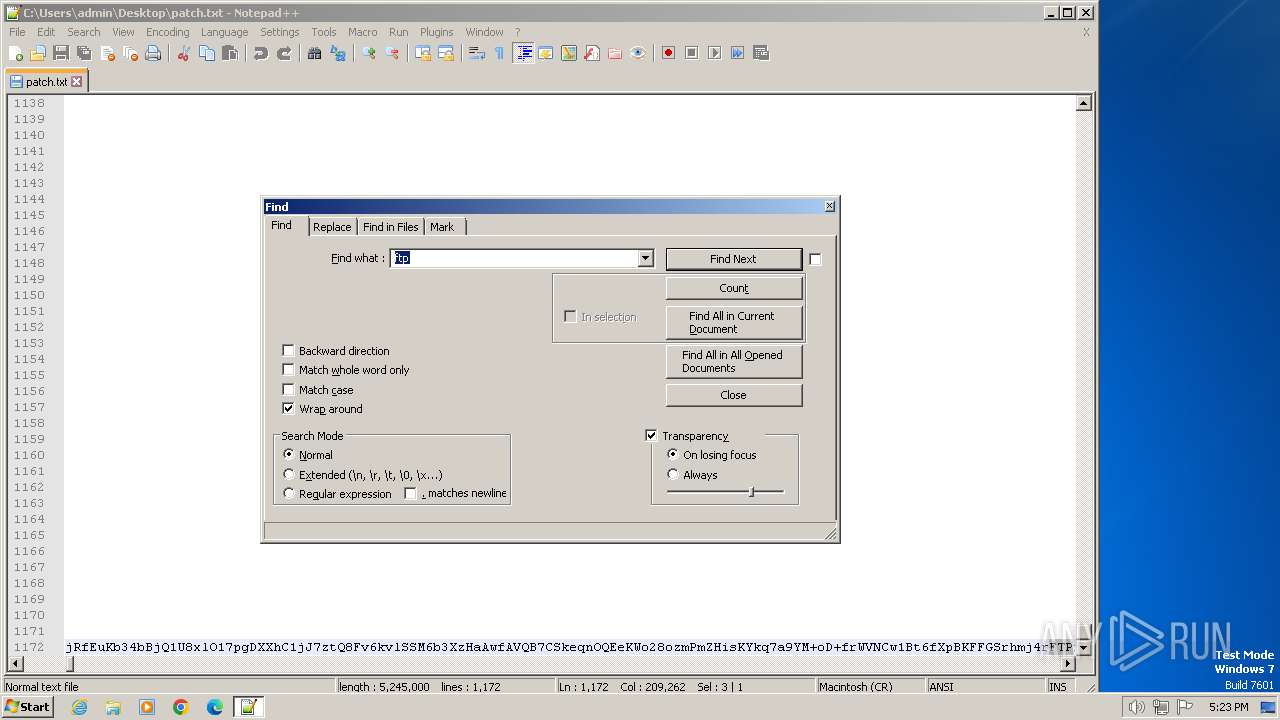1280x720 pixels.
Task: Open the Mark tab
Action: click(442, 227)
